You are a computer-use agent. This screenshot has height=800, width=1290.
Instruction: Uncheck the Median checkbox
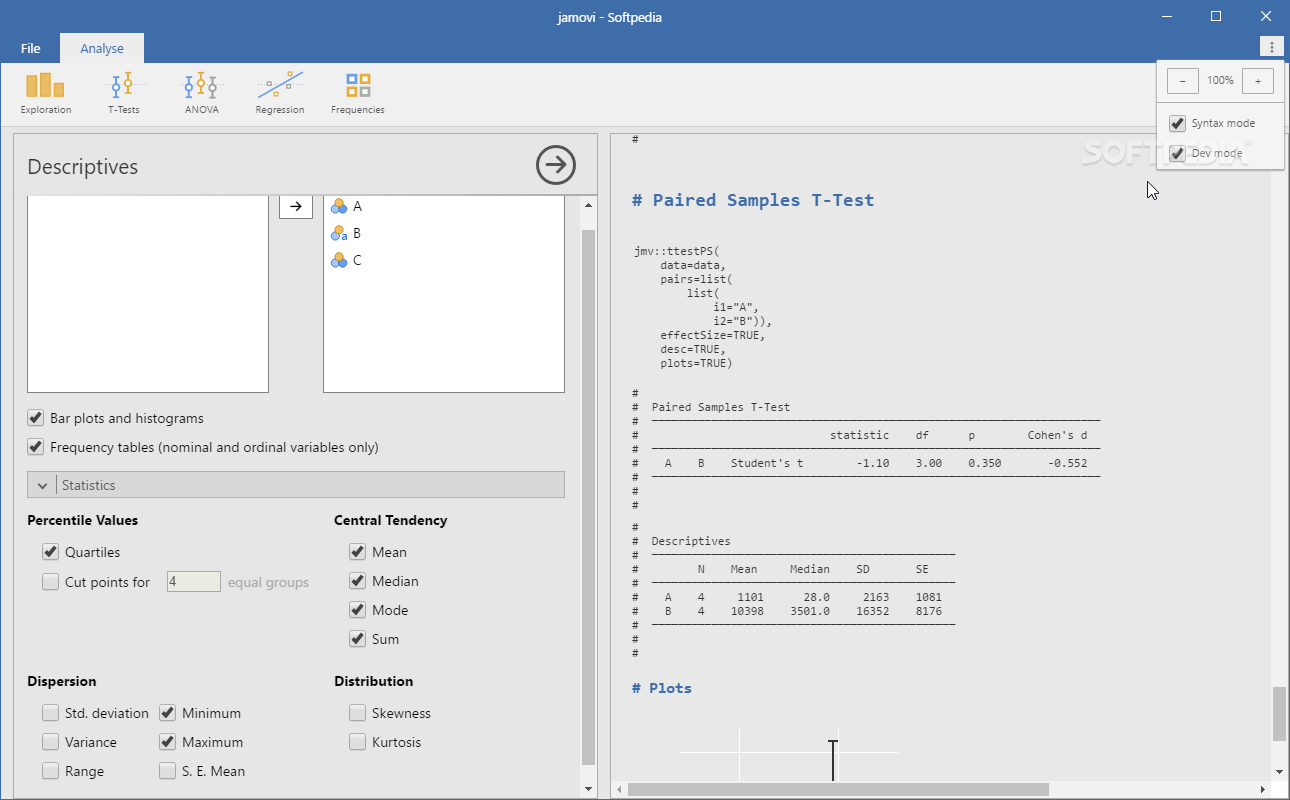click(x=357, y=581)
